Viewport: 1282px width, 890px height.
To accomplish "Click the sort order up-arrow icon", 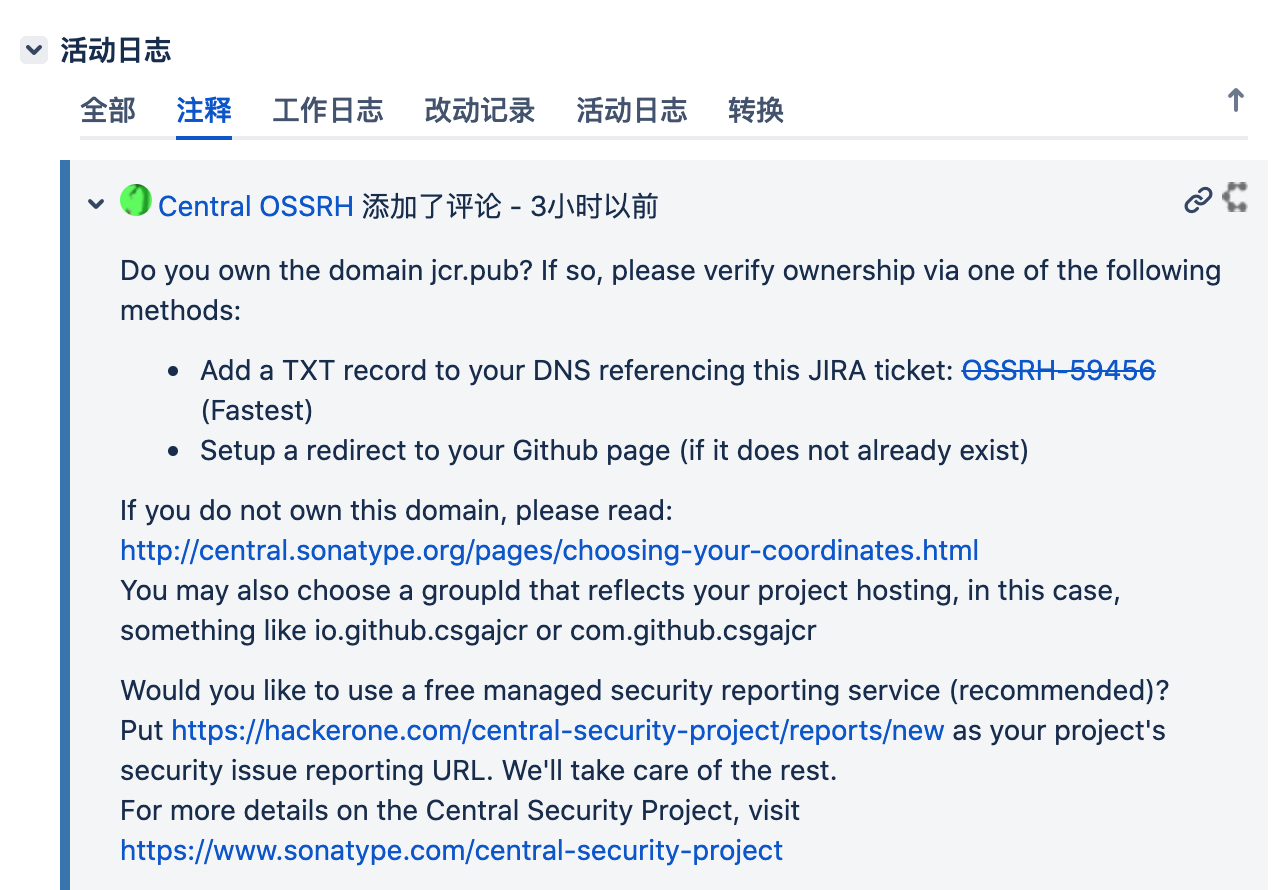I will tap(1236, 100).
